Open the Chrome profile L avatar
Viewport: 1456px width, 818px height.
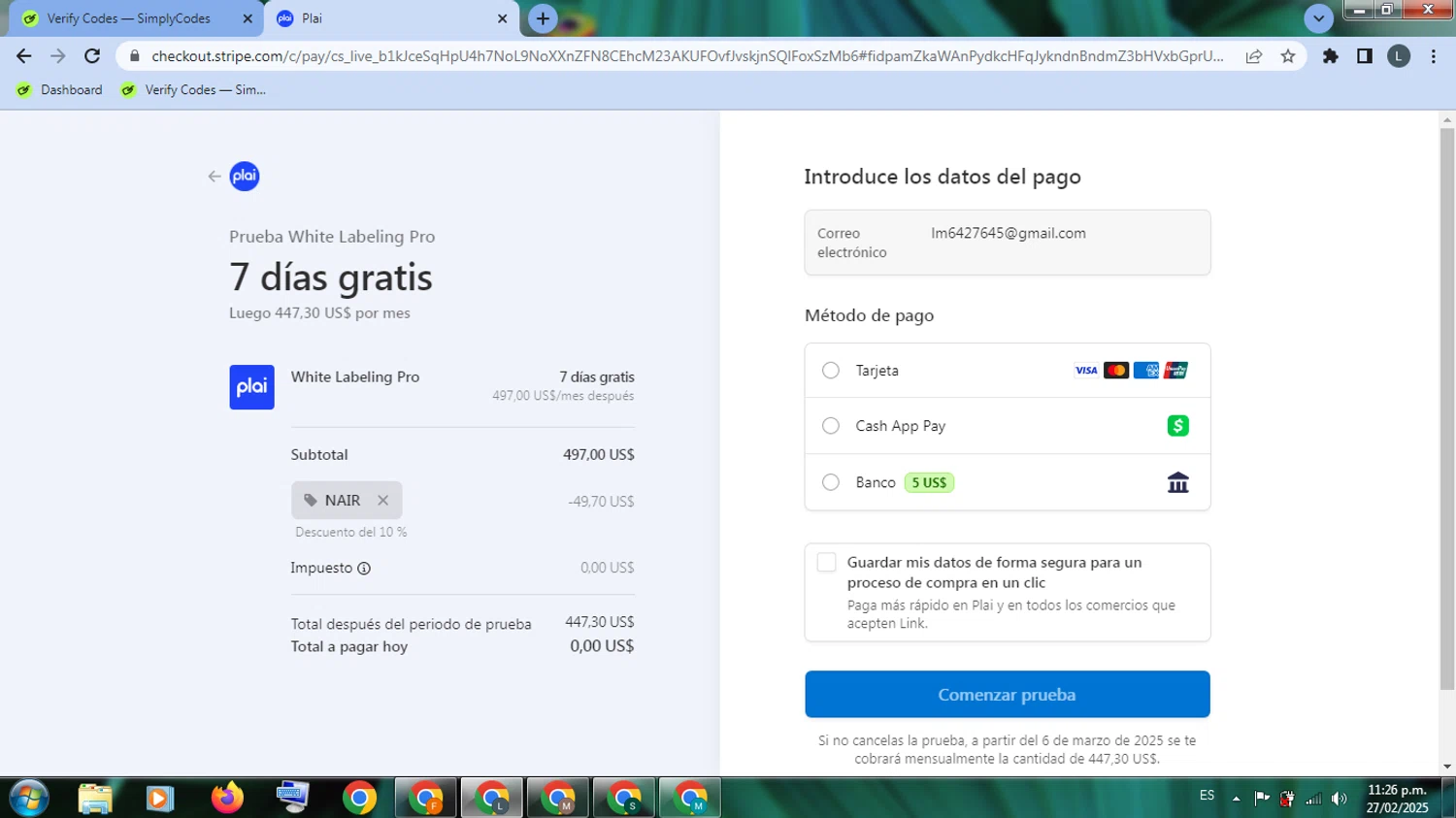pyautogui.click(x=1399, y=56)
